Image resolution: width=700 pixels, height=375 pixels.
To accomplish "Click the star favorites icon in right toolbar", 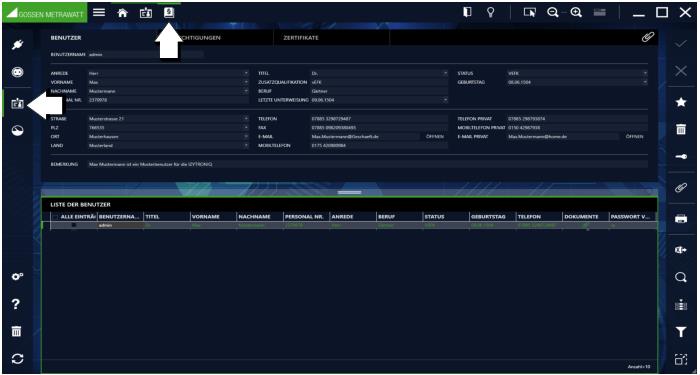I will tap(680, 102).
